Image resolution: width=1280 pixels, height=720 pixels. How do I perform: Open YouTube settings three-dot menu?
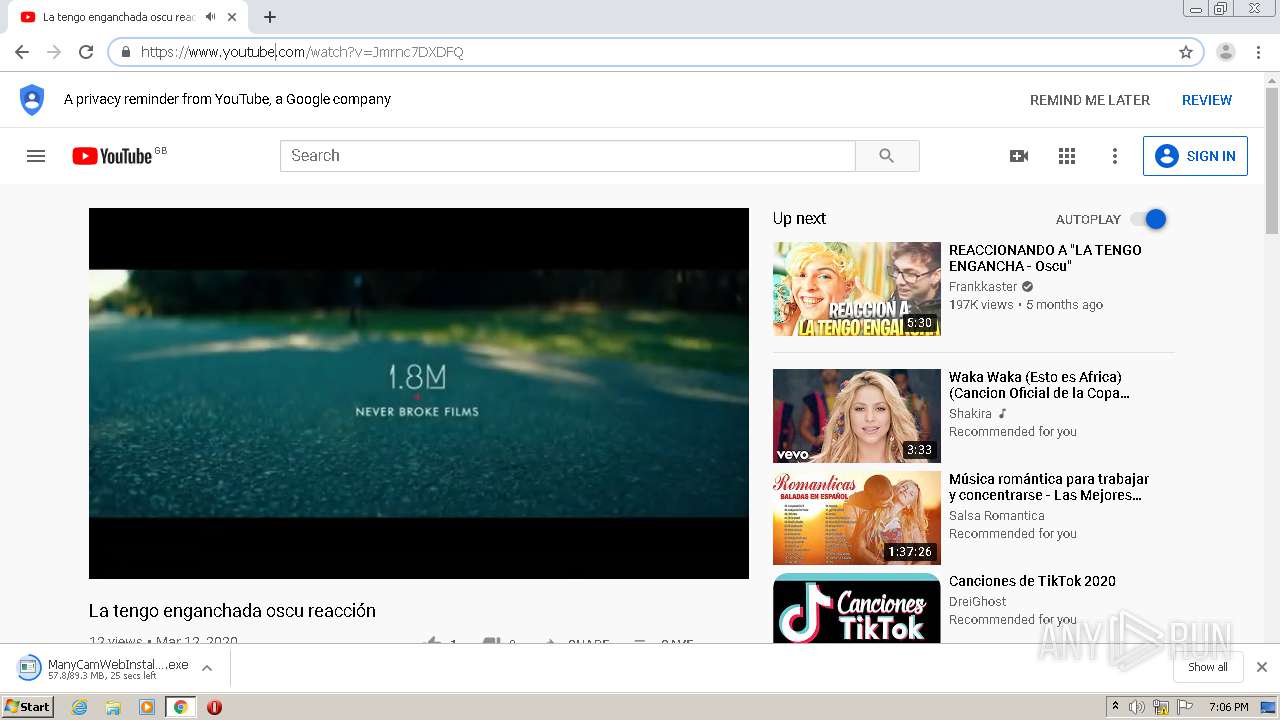1115,156
